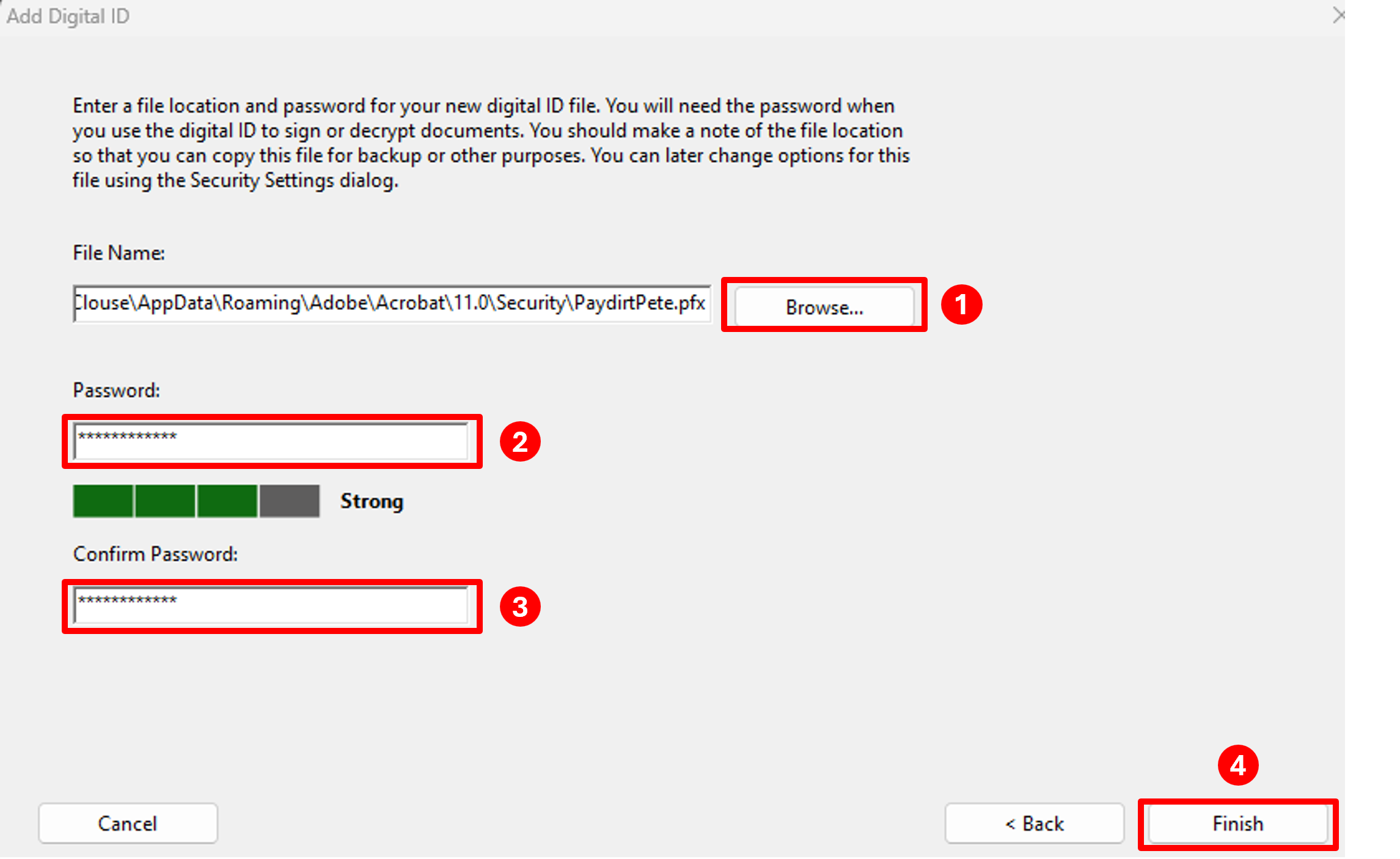The image size is (1400, 859).
Task: Click the Browse... button
Action: [x=824, y=306]
